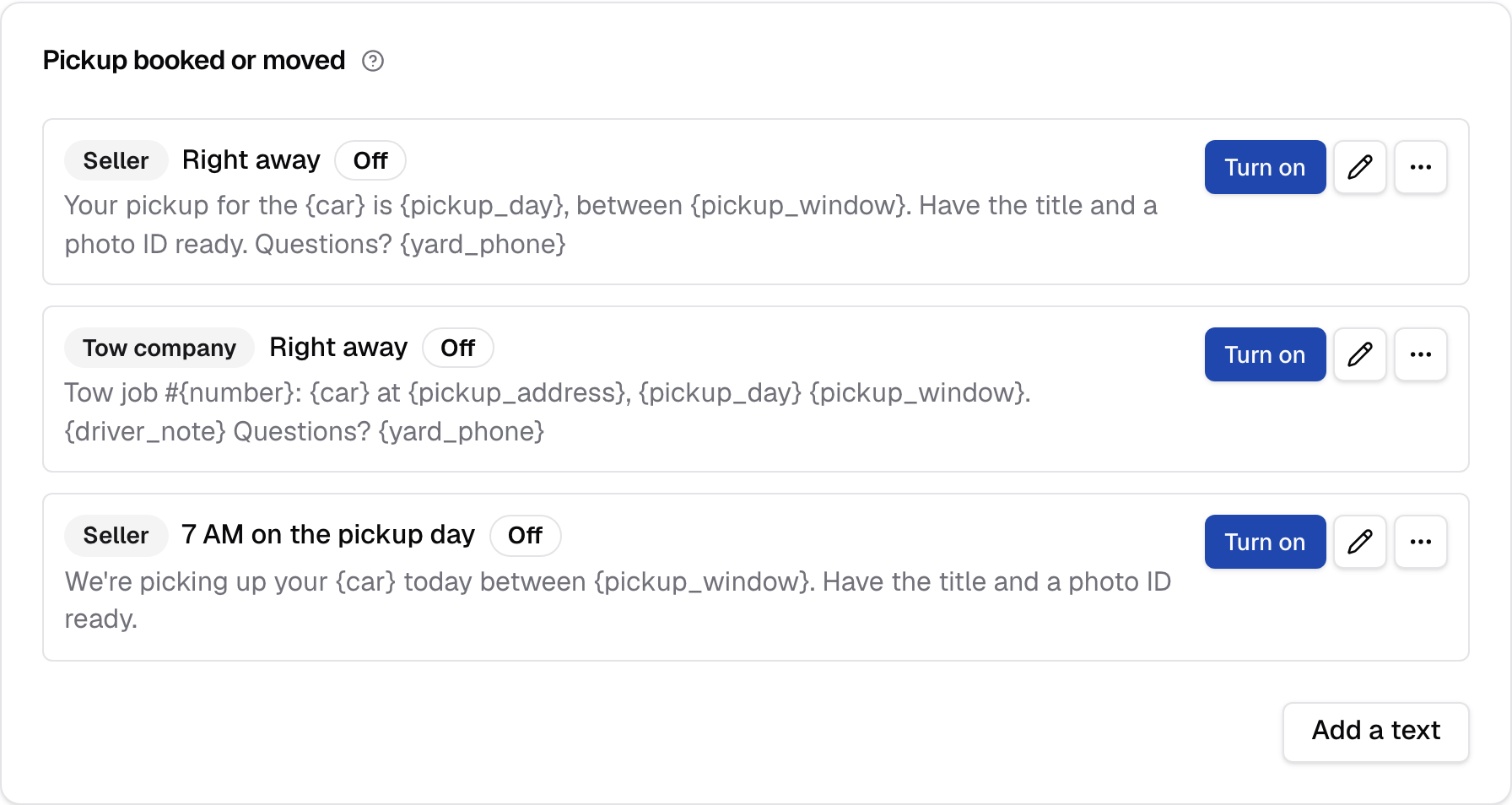Turn on the 7 AM pickup day text
The height and width of the screenshot is (805, 1512).
(x=1265, y=542)
